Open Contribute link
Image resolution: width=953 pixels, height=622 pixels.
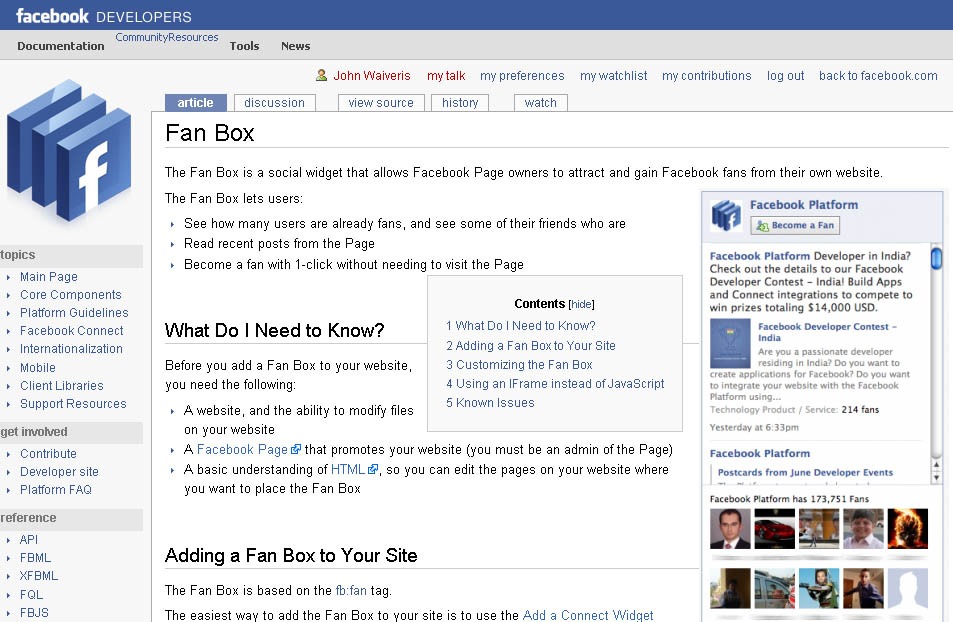pyautogui.click(x=48, y=454)
